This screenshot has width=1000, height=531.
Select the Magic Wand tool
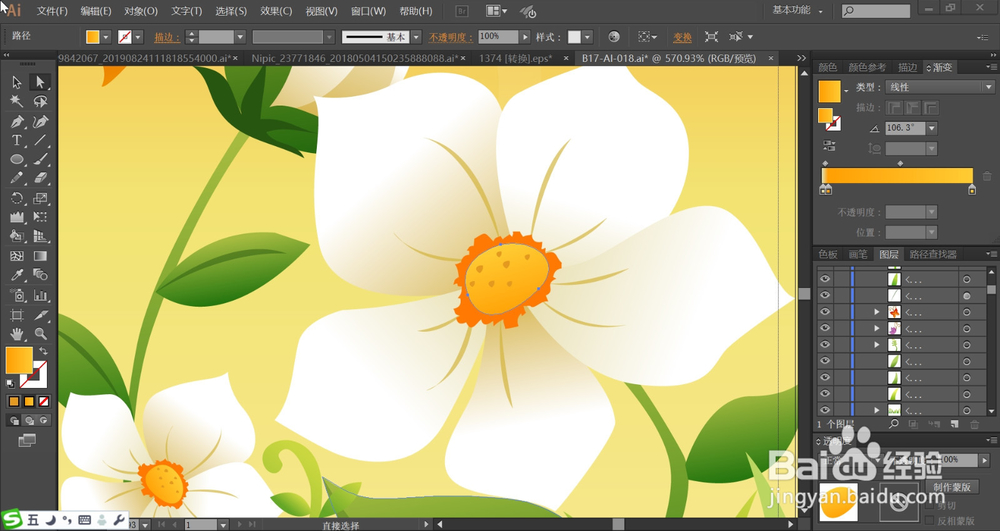[x=17, y=101]
